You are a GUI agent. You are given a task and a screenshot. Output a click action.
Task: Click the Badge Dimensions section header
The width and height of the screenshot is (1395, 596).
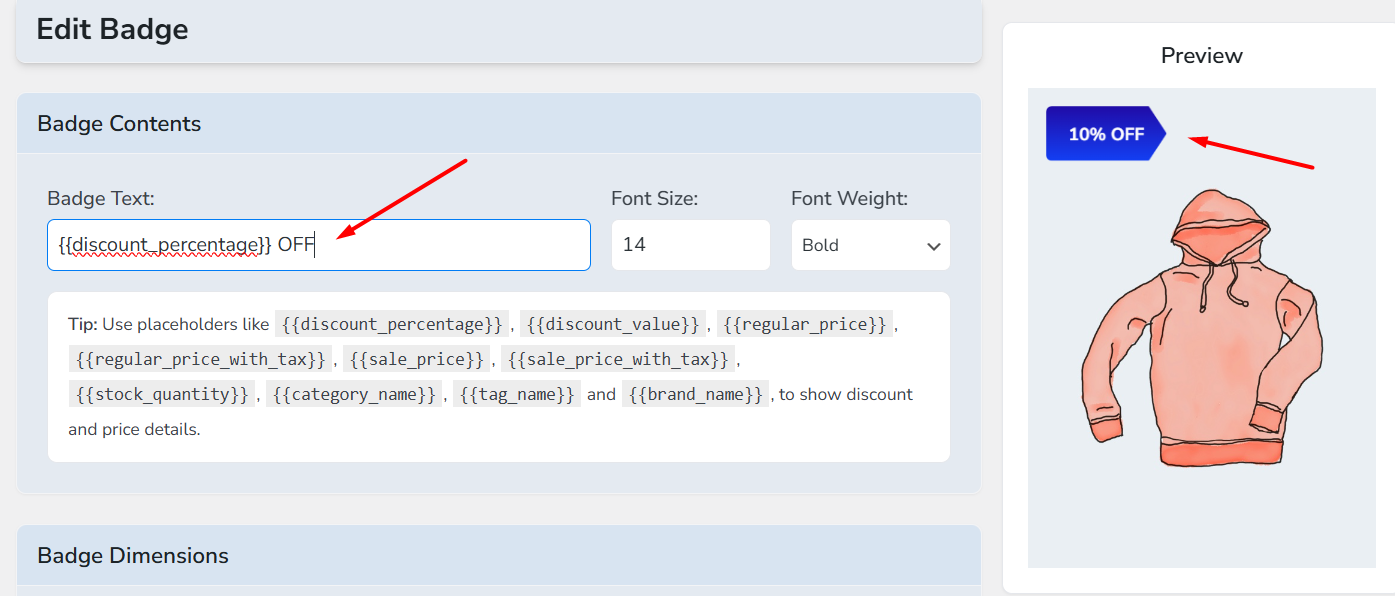tap(133, 556)
